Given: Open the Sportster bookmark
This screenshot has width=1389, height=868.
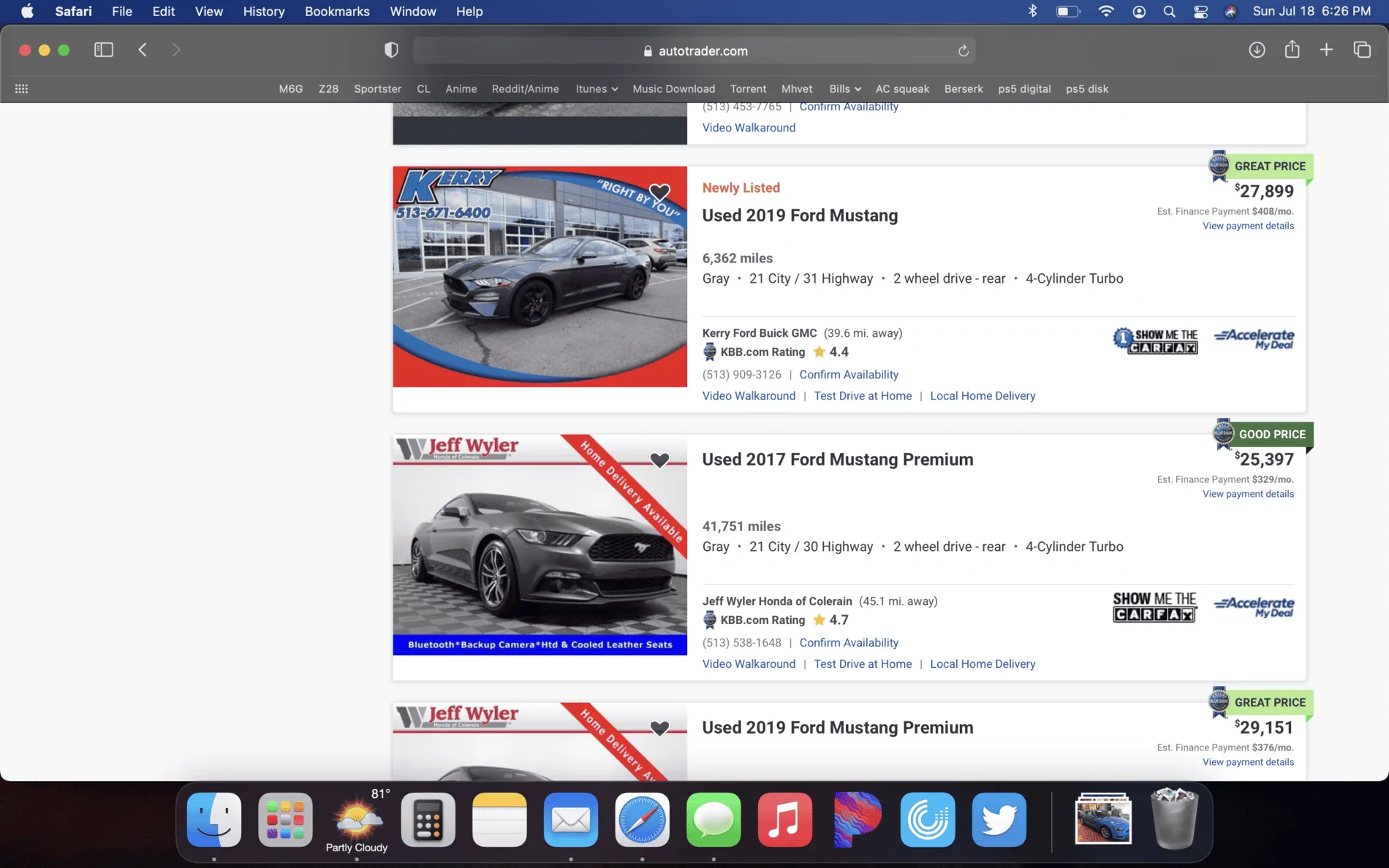Looking at the screenshot, I should click(x=377, y=88).
